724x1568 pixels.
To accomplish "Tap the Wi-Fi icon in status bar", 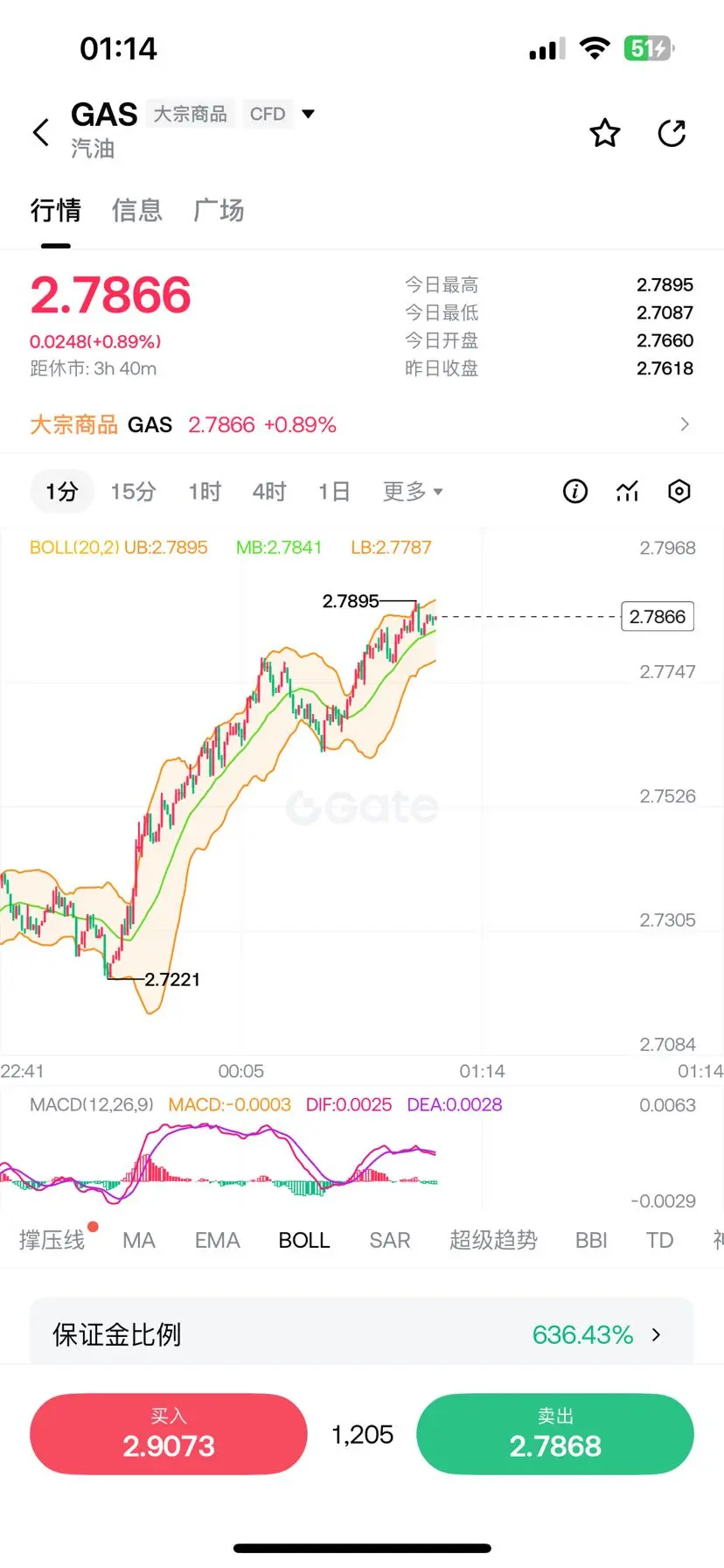I will pyautogui.click(x=595, y=48).
